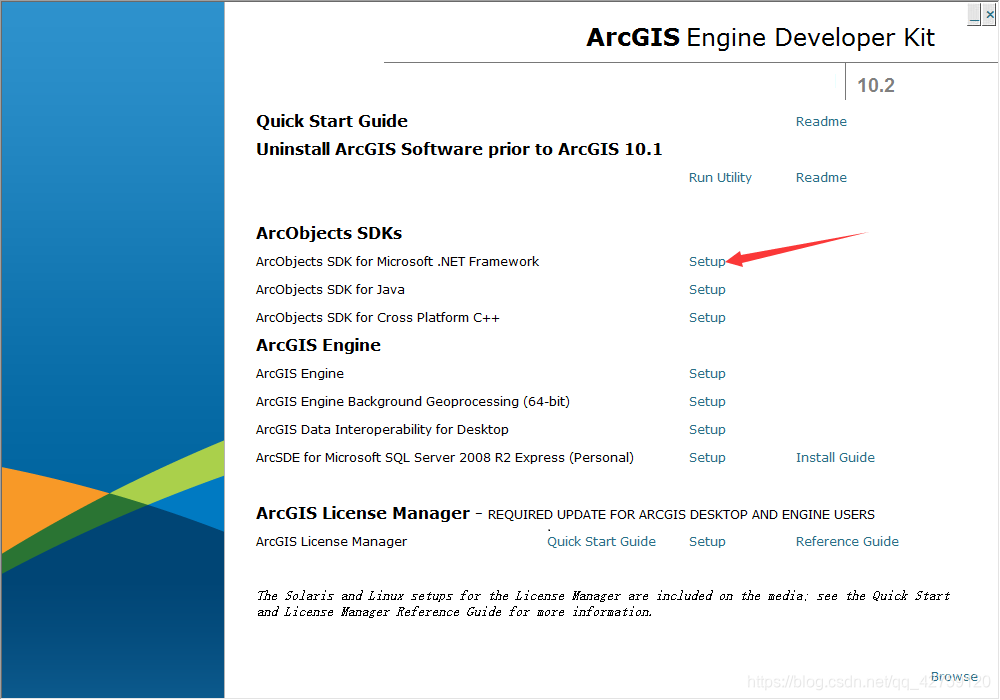Image resolution: width=1000 pixels, height=700 pixels.
Task: Click 'ArcObjects SDK for Java' label
Action: click(x=330, y=289)
